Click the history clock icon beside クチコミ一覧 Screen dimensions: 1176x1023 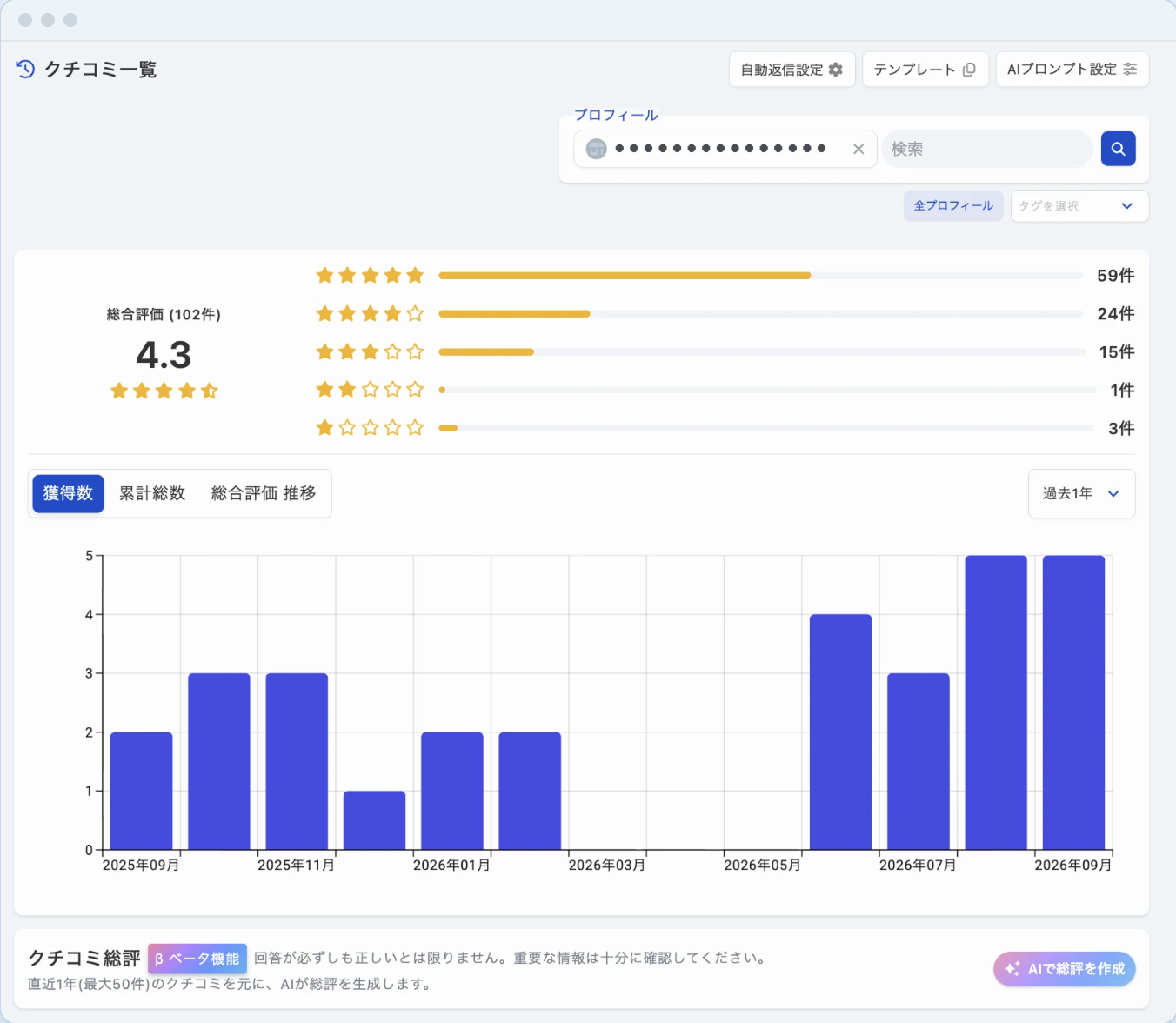[25, 69]
